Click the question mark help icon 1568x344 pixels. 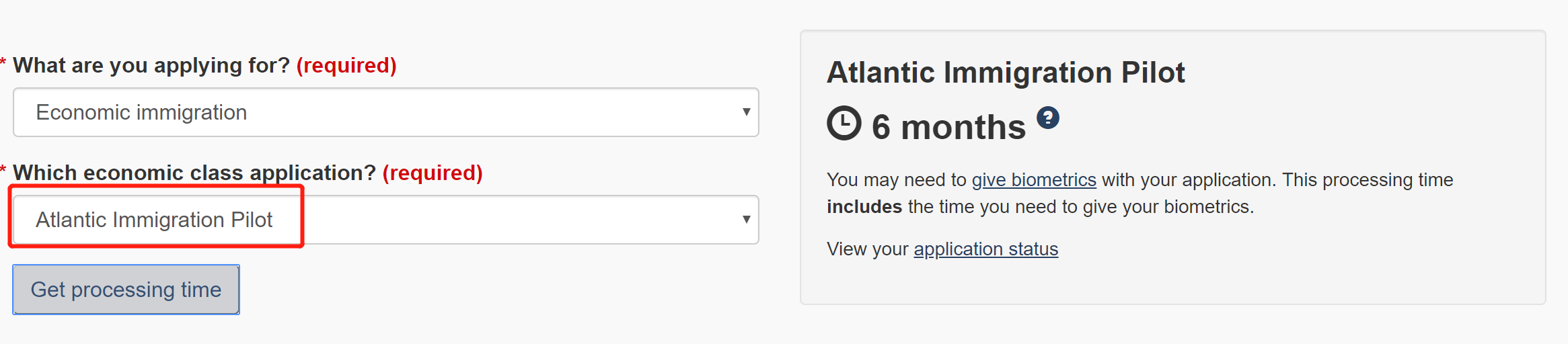1047,118
